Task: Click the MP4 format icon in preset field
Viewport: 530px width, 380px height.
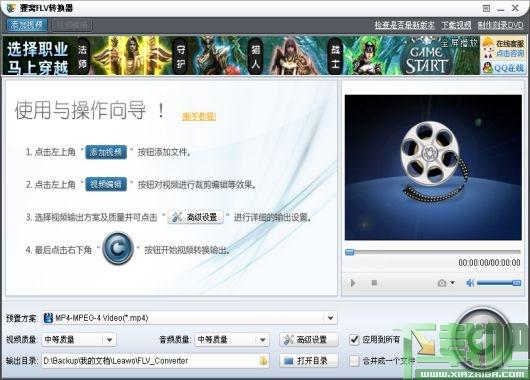Action: coord(48,318)
